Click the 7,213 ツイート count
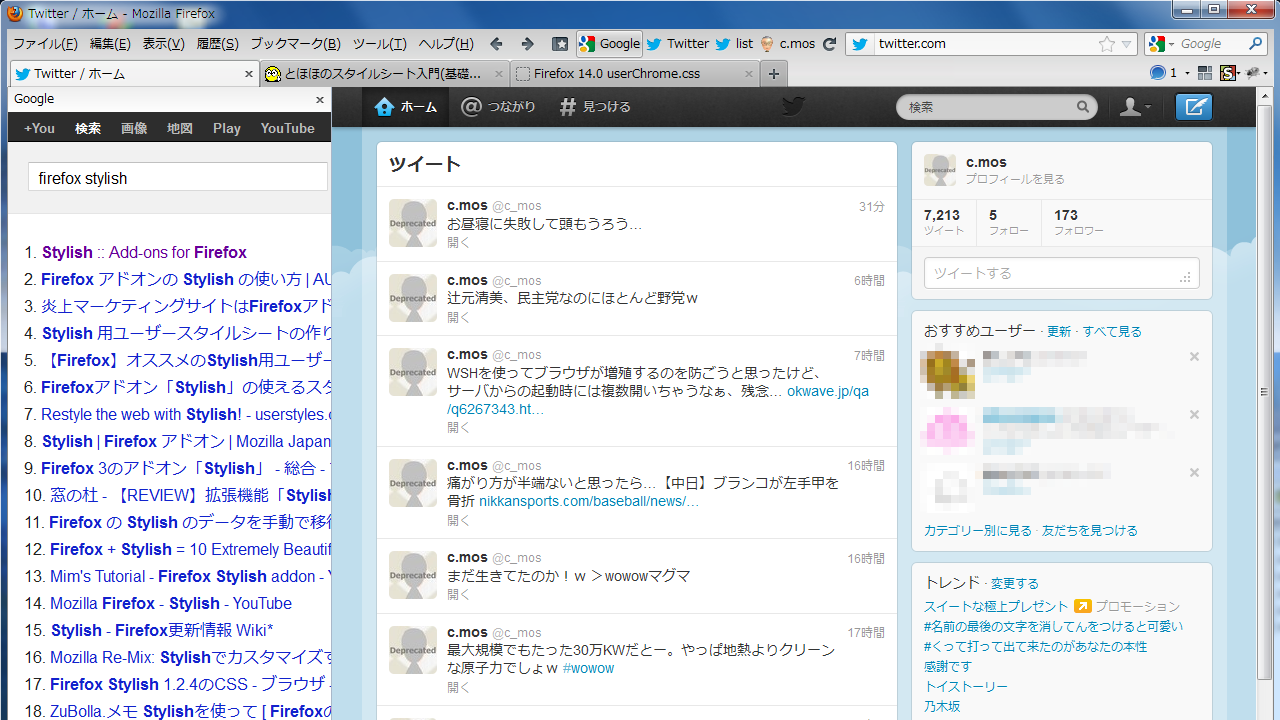The width and height of the screenshot is (1280, 720). point(944,222)
